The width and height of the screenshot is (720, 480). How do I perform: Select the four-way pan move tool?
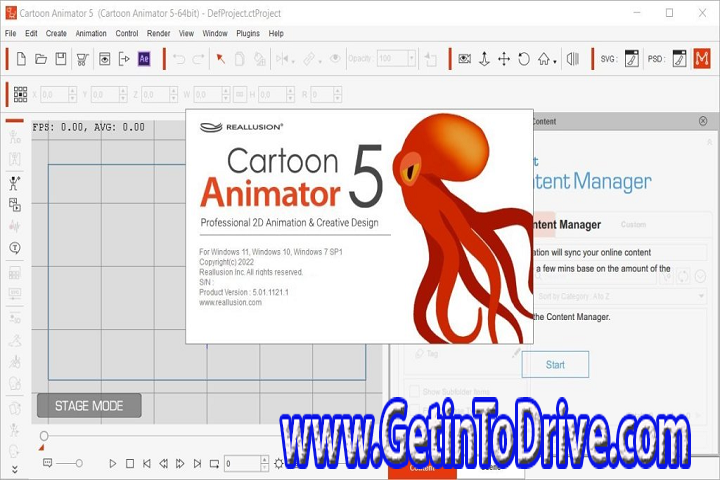point(504,59)
